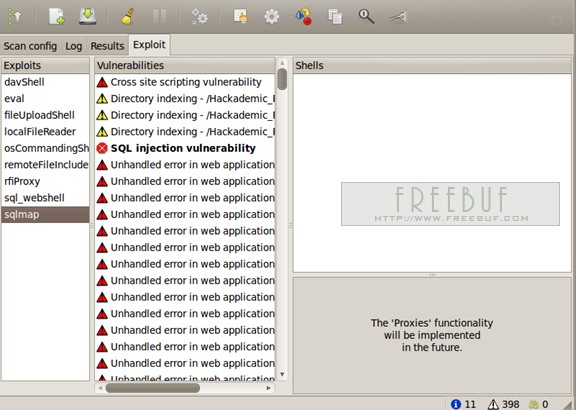Click the multiple-gears exploit icon

[199, 17]
